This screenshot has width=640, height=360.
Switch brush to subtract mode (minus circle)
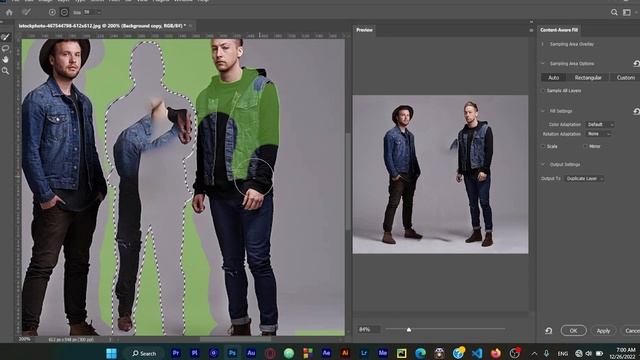[x=64, y=12]
